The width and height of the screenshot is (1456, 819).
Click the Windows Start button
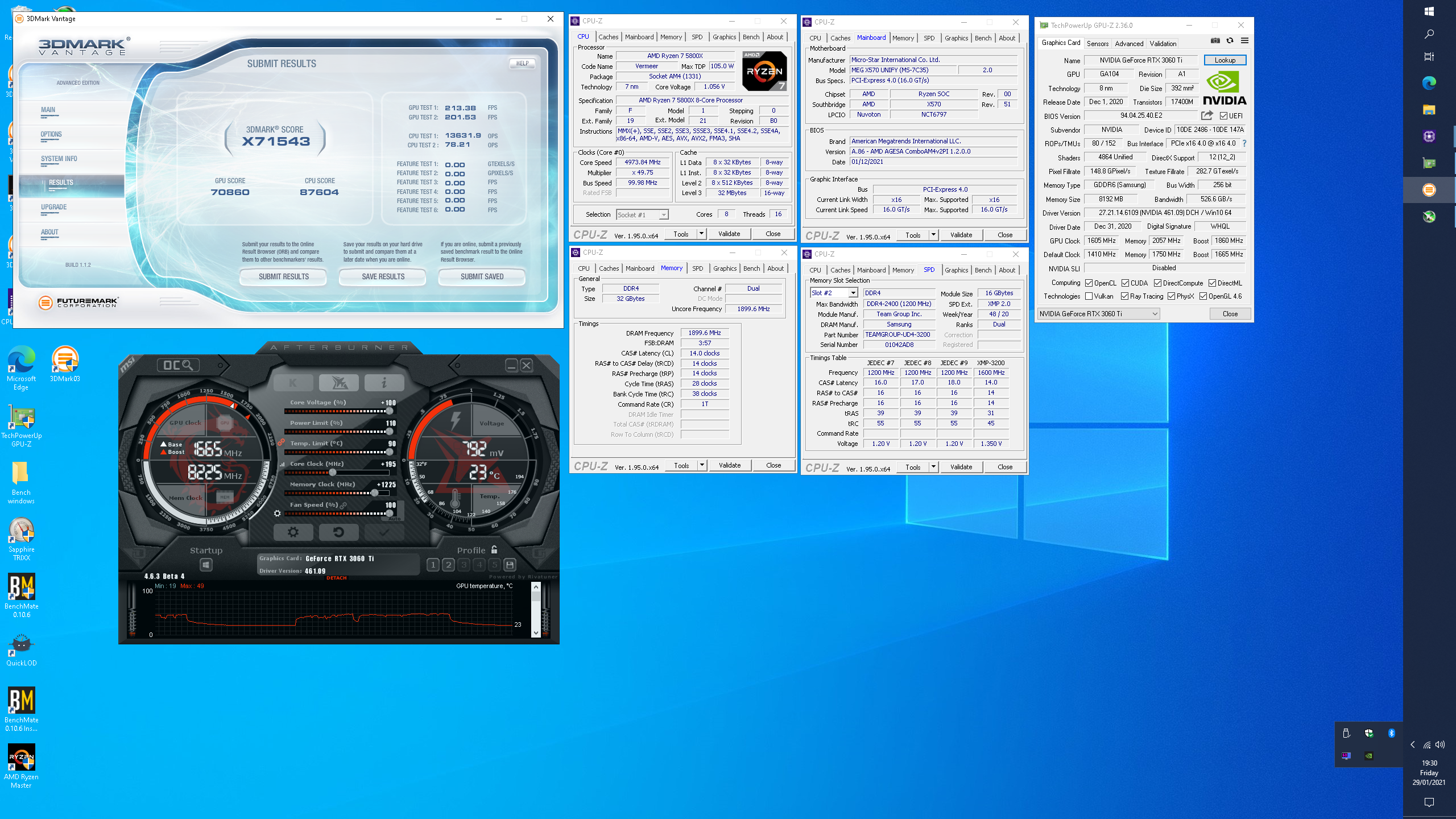[x=1429, y=11]
